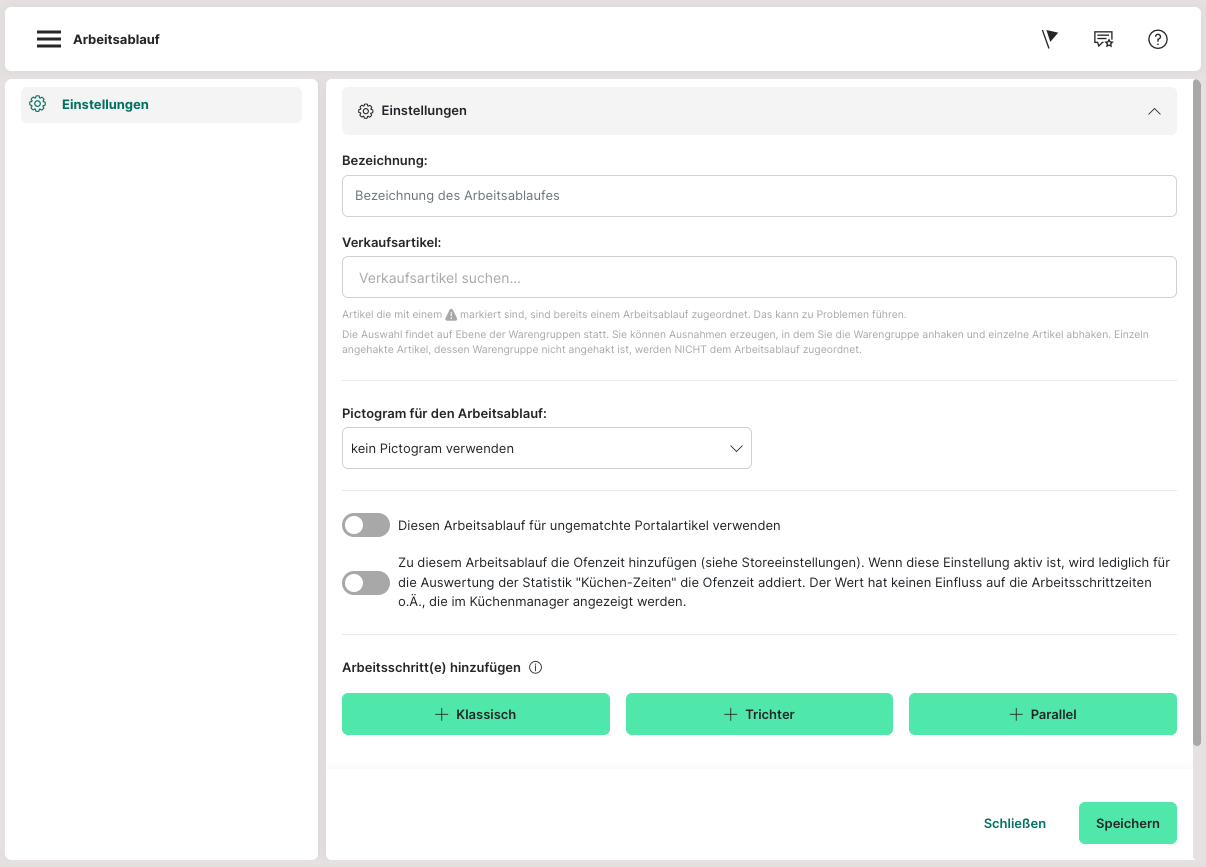Open the hamburger navigation menu
This screenshot has height=867, width=1206.
coord(49,39)
